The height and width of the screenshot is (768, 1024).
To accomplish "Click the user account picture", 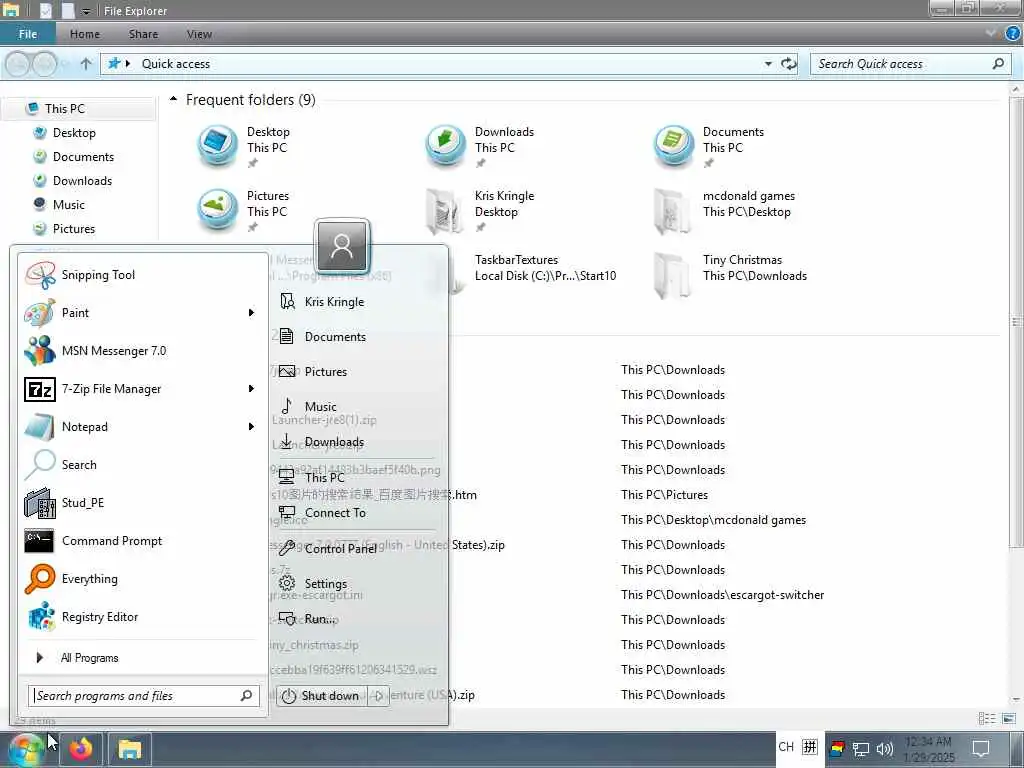I will (x=342, y=246).
